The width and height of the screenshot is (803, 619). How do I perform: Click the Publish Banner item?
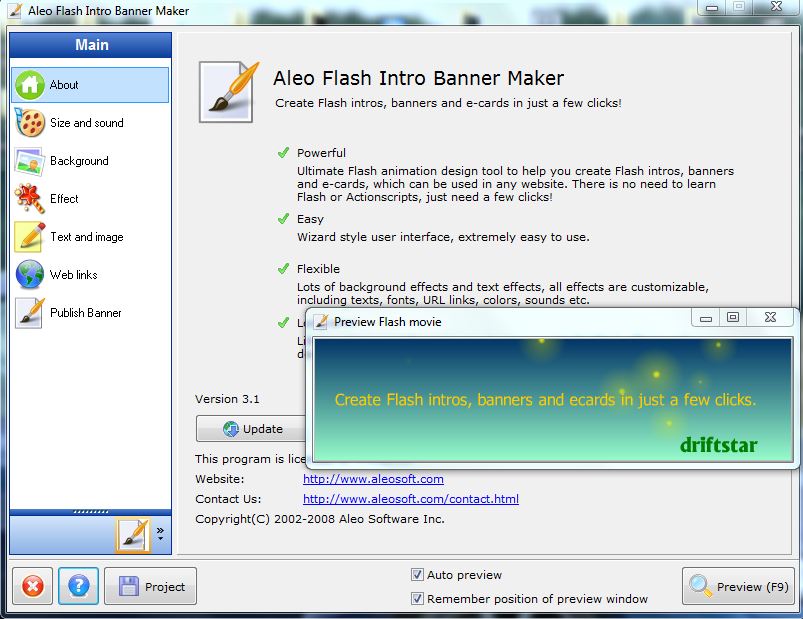[90, 312]
